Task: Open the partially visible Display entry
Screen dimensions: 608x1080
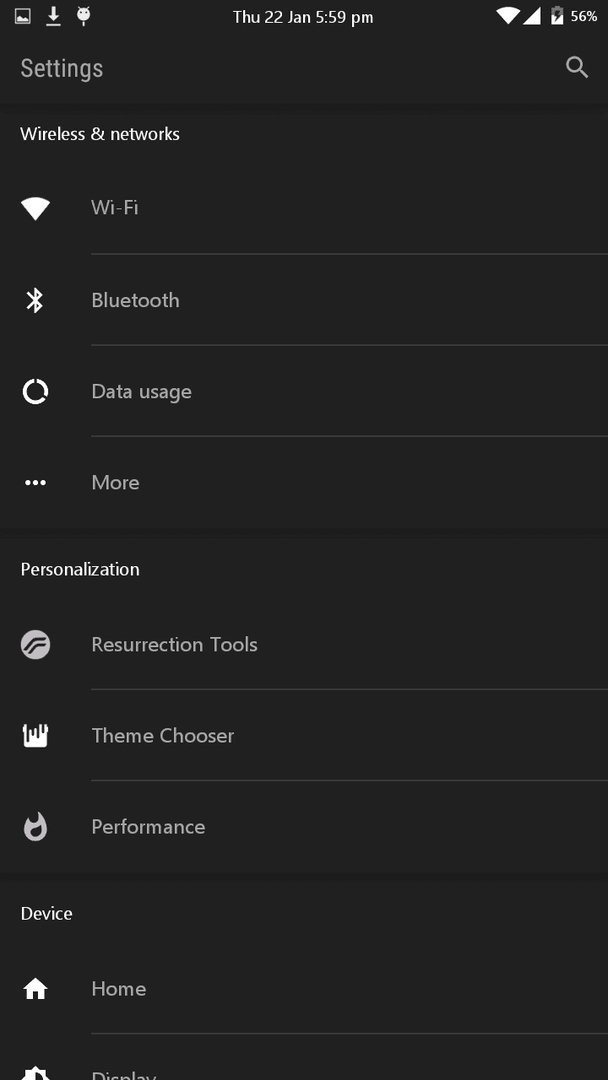Action: [x=304, y=1058]
